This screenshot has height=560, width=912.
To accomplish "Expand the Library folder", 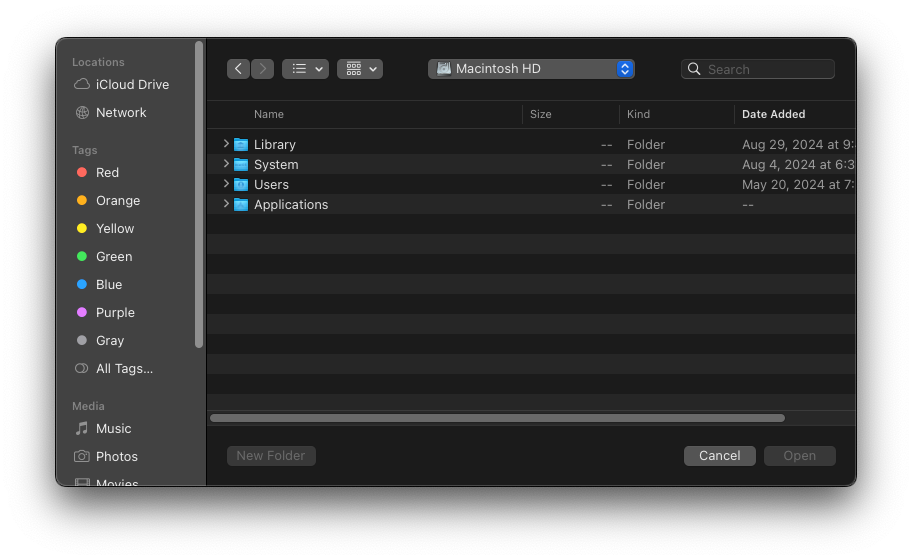I will point(226,144).
